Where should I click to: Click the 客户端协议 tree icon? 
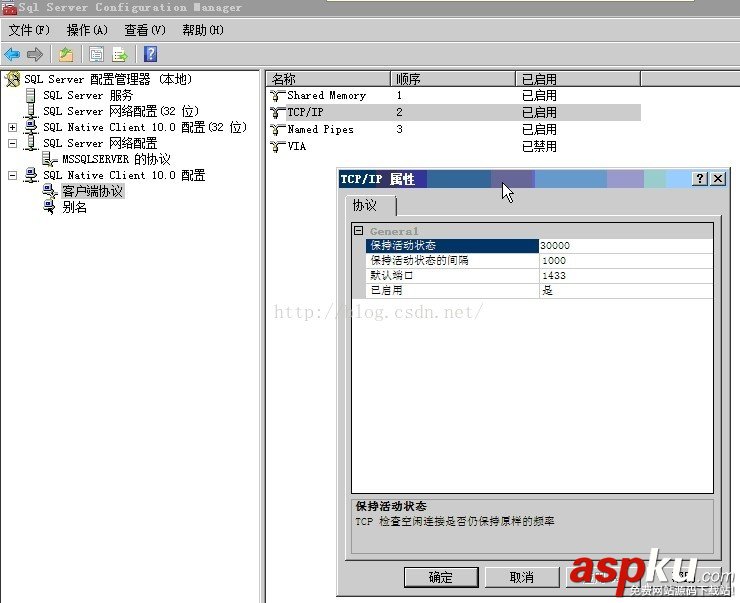(x=50, y=191)
